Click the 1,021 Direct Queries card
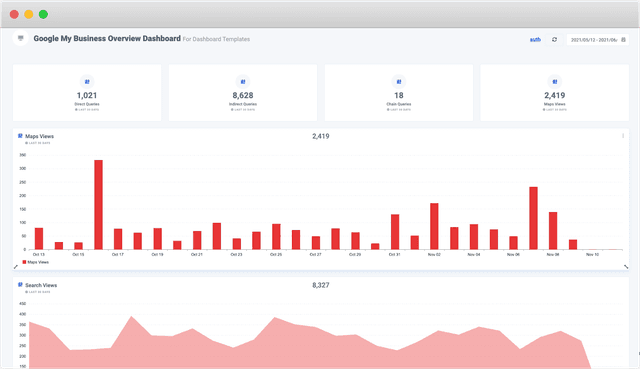The width and height of the screenshot is (640, 369). coord(87,93)
